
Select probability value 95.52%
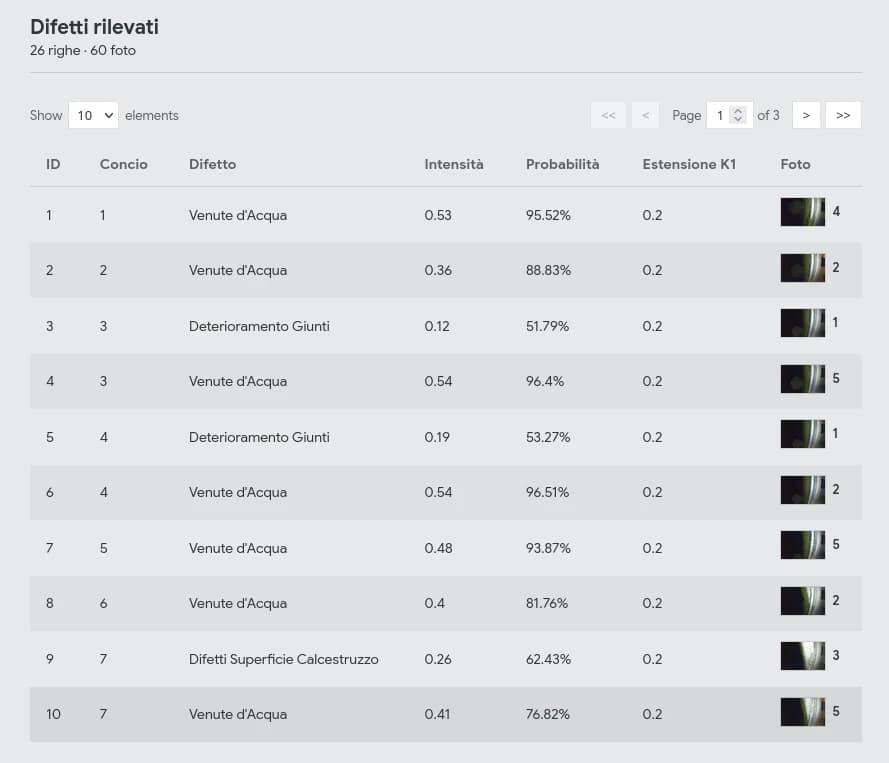pos(548,215)
